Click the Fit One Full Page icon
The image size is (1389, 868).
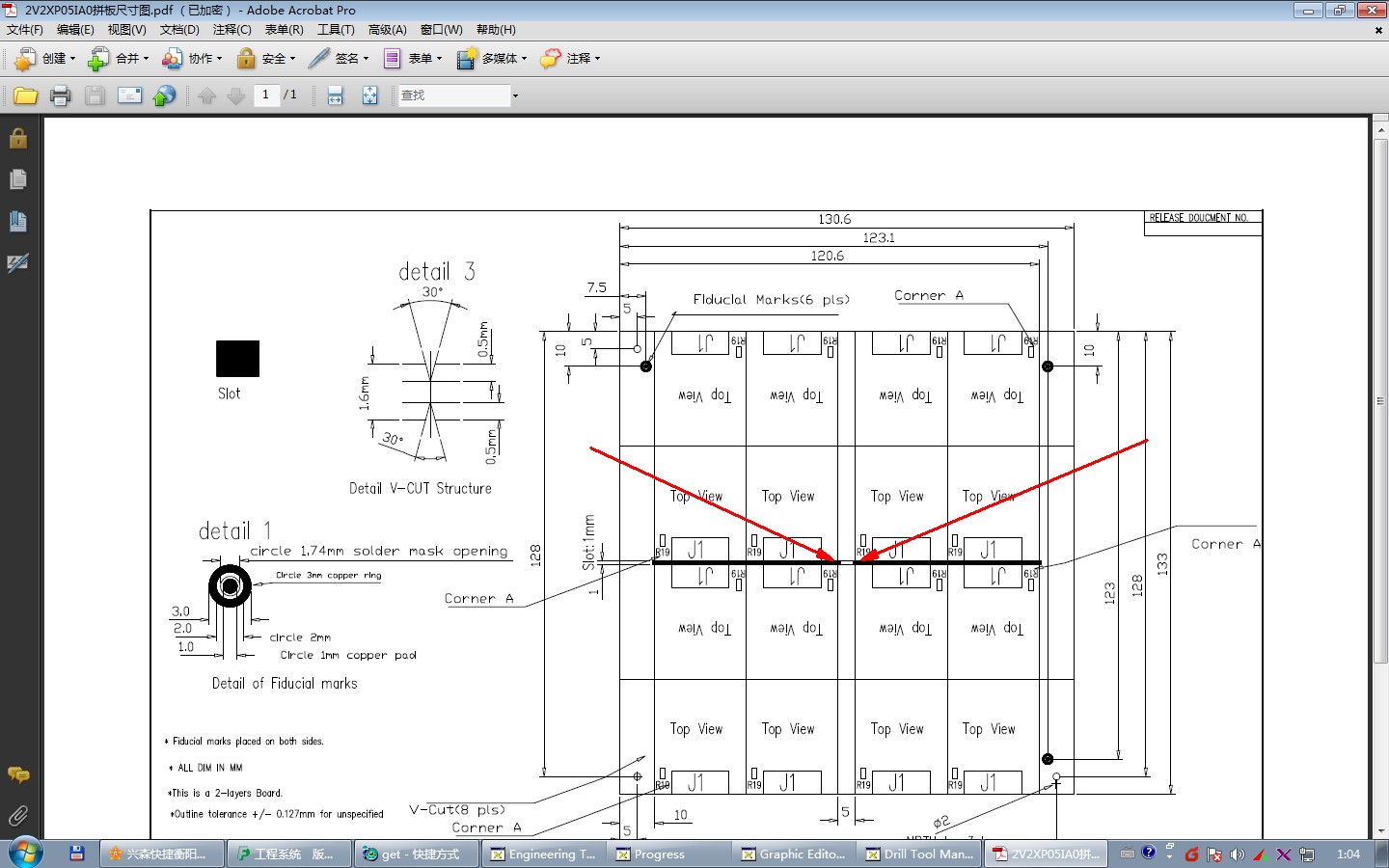pos(369,95)
